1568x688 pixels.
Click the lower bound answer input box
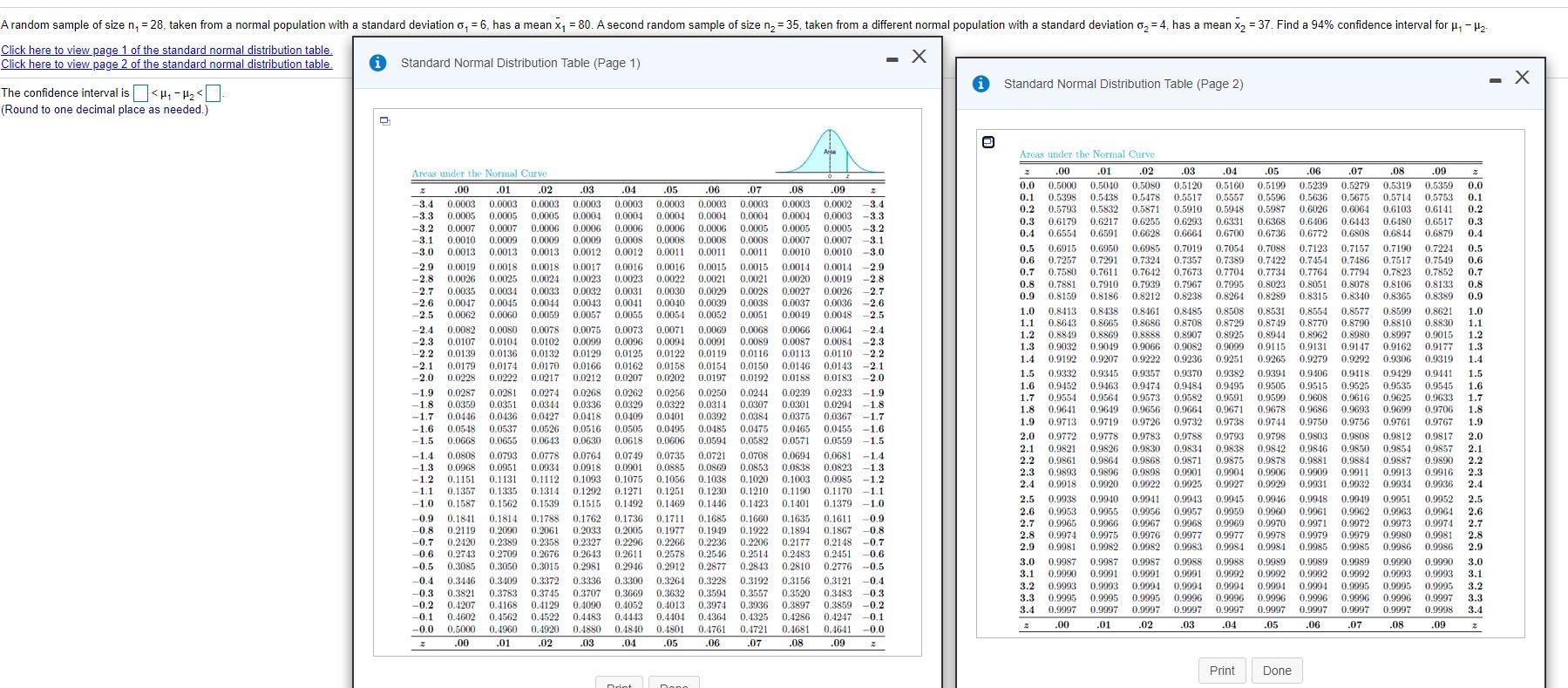(x=141, y=92)
